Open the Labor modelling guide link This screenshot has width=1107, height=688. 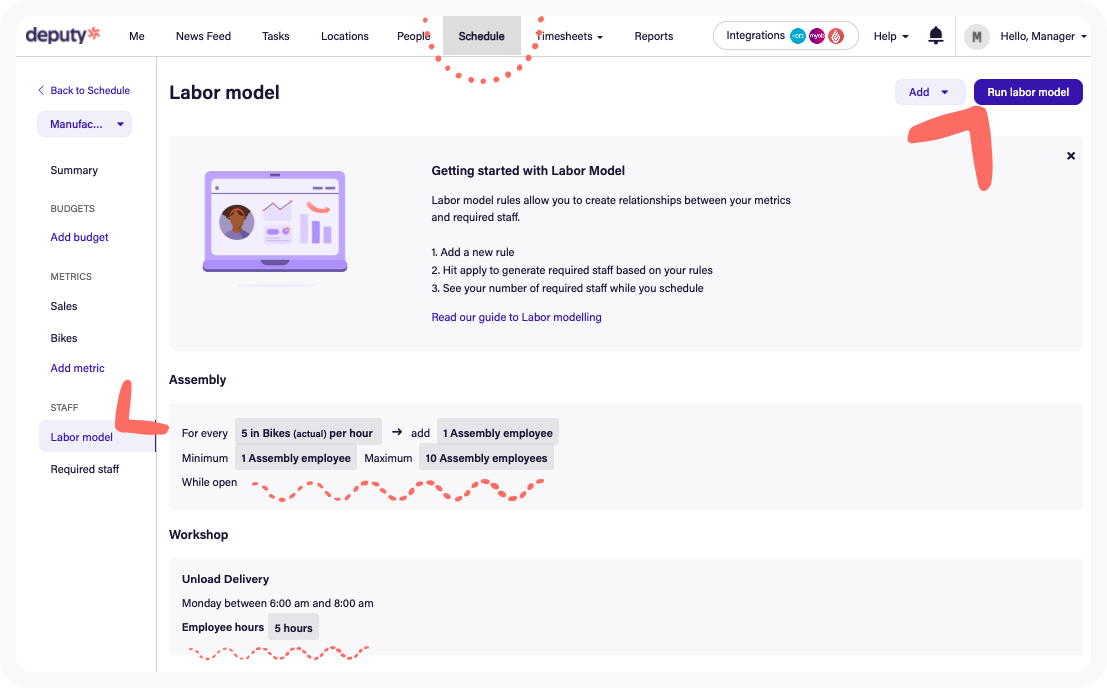pos(516,317)
